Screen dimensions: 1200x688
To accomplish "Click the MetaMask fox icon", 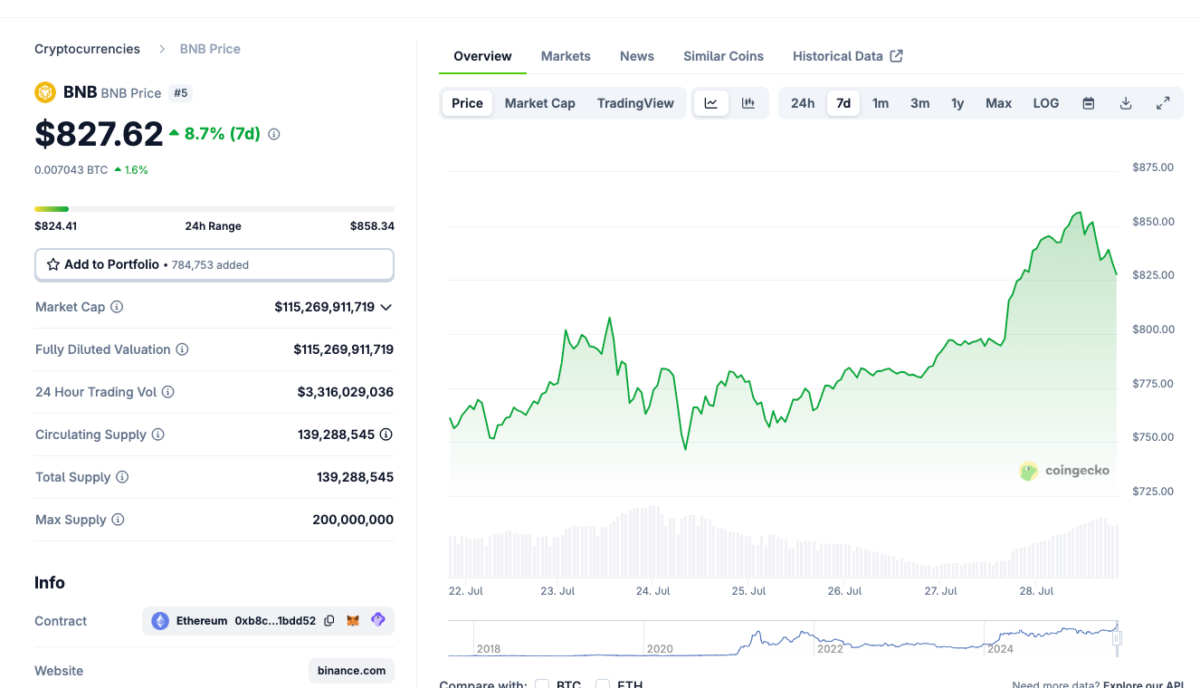I will click(353, 621).
